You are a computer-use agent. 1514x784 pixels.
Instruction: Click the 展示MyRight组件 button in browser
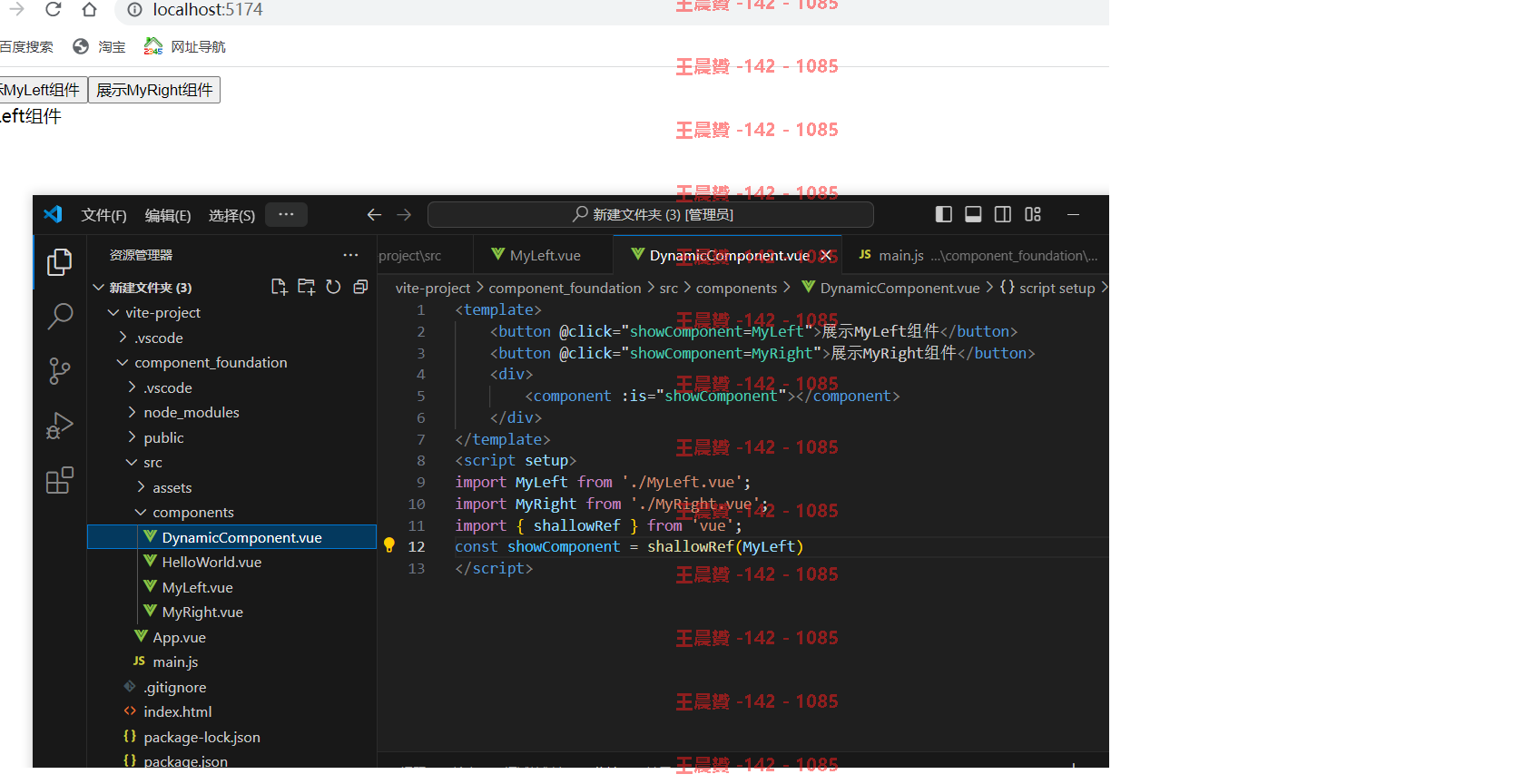click(154, 90)
